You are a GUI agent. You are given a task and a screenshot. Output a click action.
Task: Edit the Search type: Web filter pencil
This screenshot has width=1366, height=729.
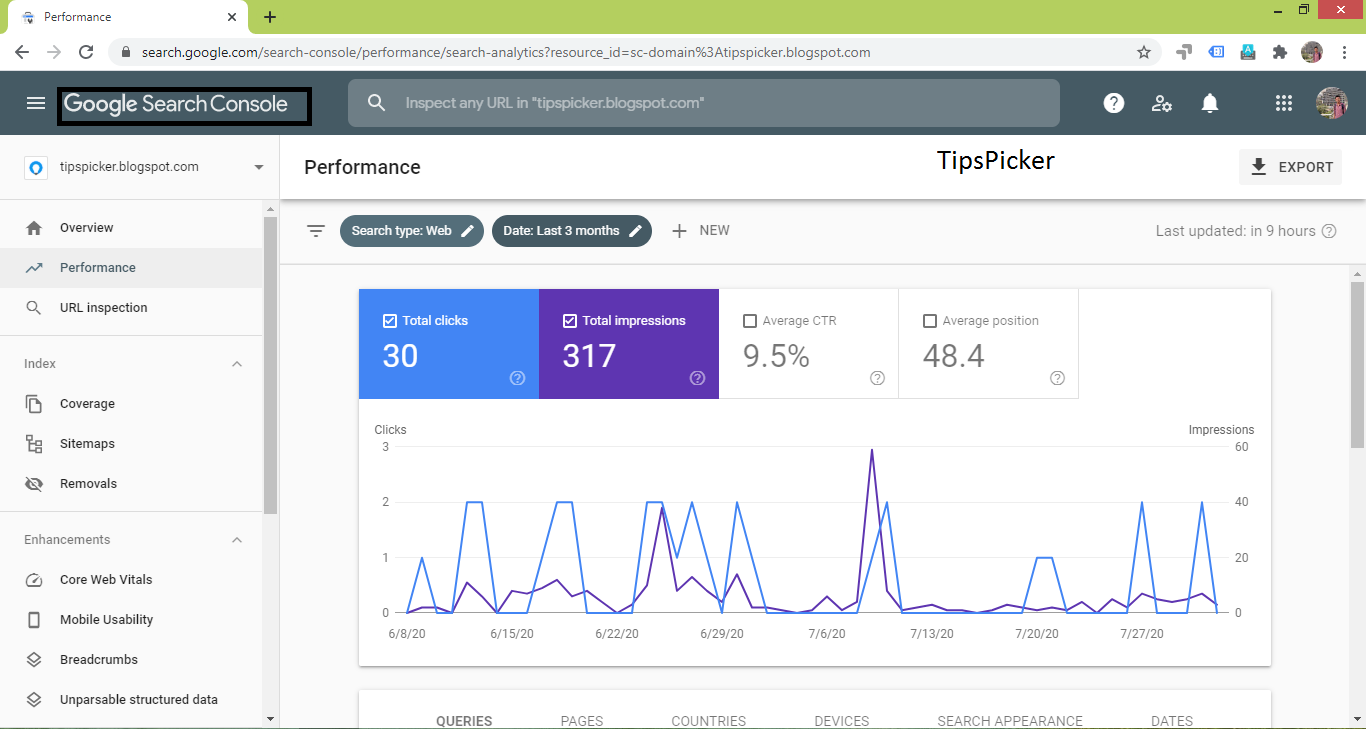pos(467,231)
